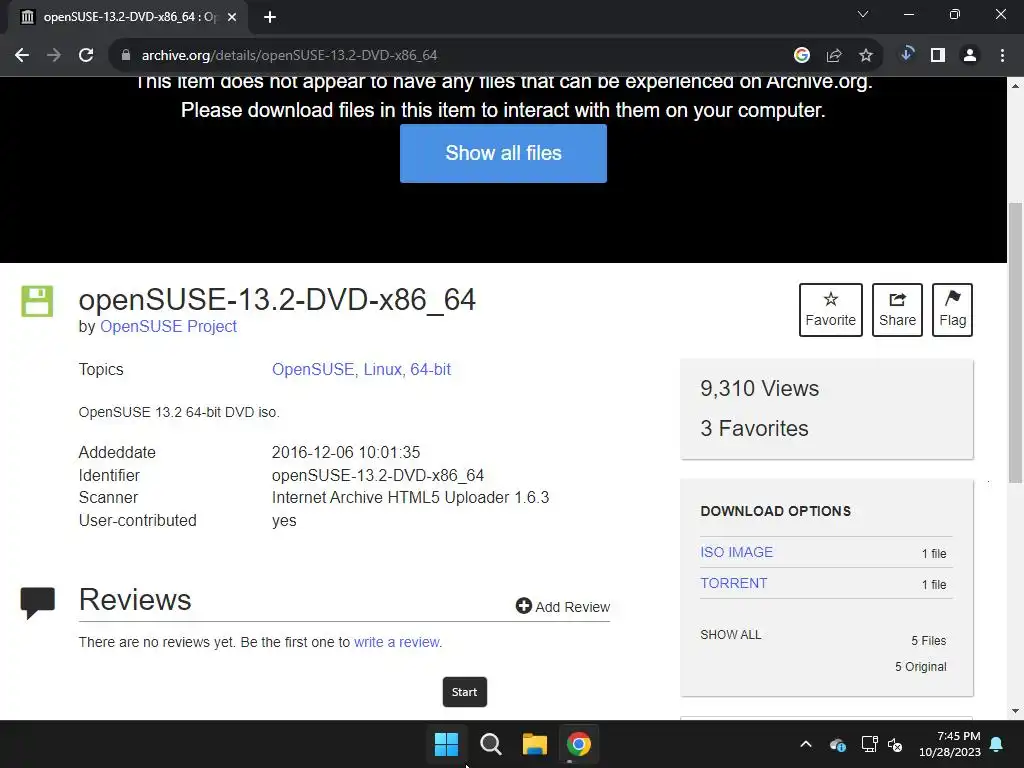
Task: Click the site lock icon in address bar
Action: pyautogui.click(x=126, y=56)
